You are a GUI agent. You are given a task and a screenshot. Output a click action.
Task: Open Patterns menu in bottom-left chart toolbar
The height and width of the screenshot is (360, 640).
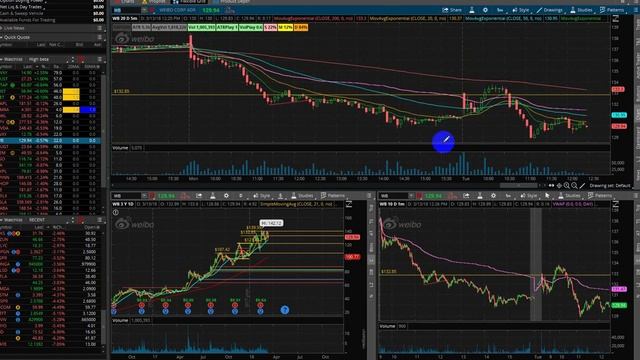pos(333,196)
